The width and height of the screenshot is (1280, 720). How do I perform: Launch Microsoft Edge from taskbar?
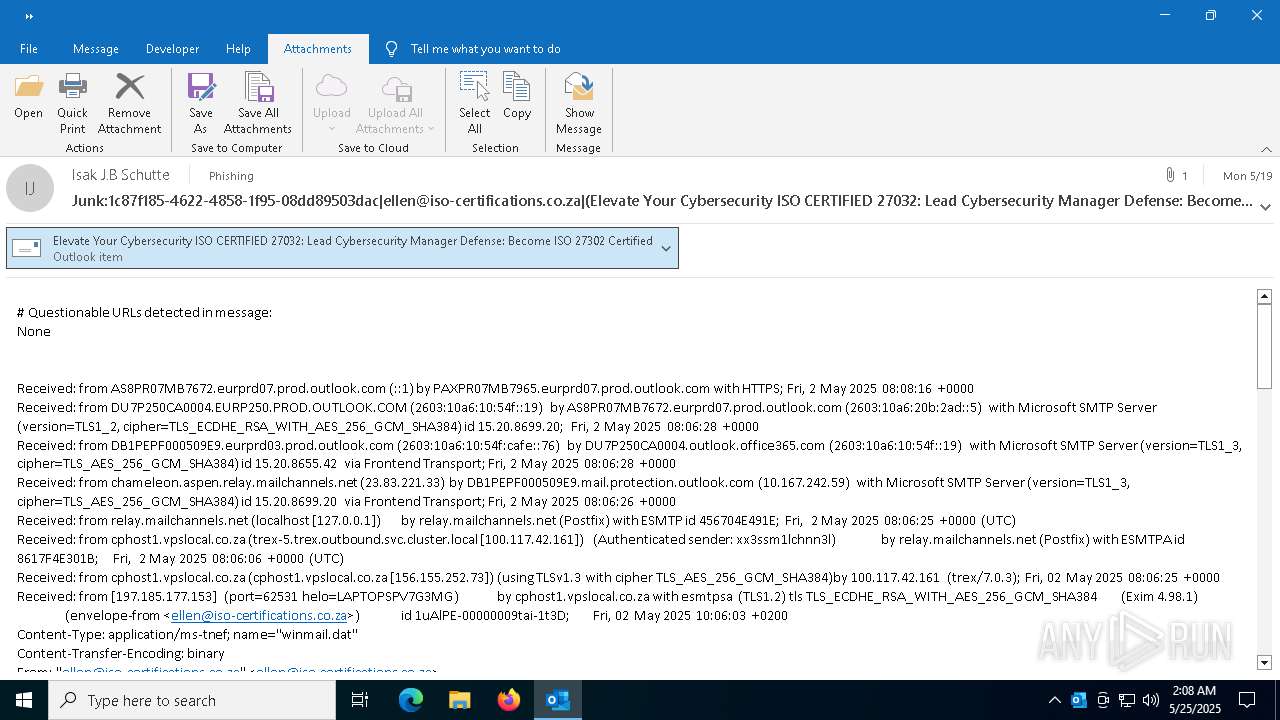(x=411, y=700)
